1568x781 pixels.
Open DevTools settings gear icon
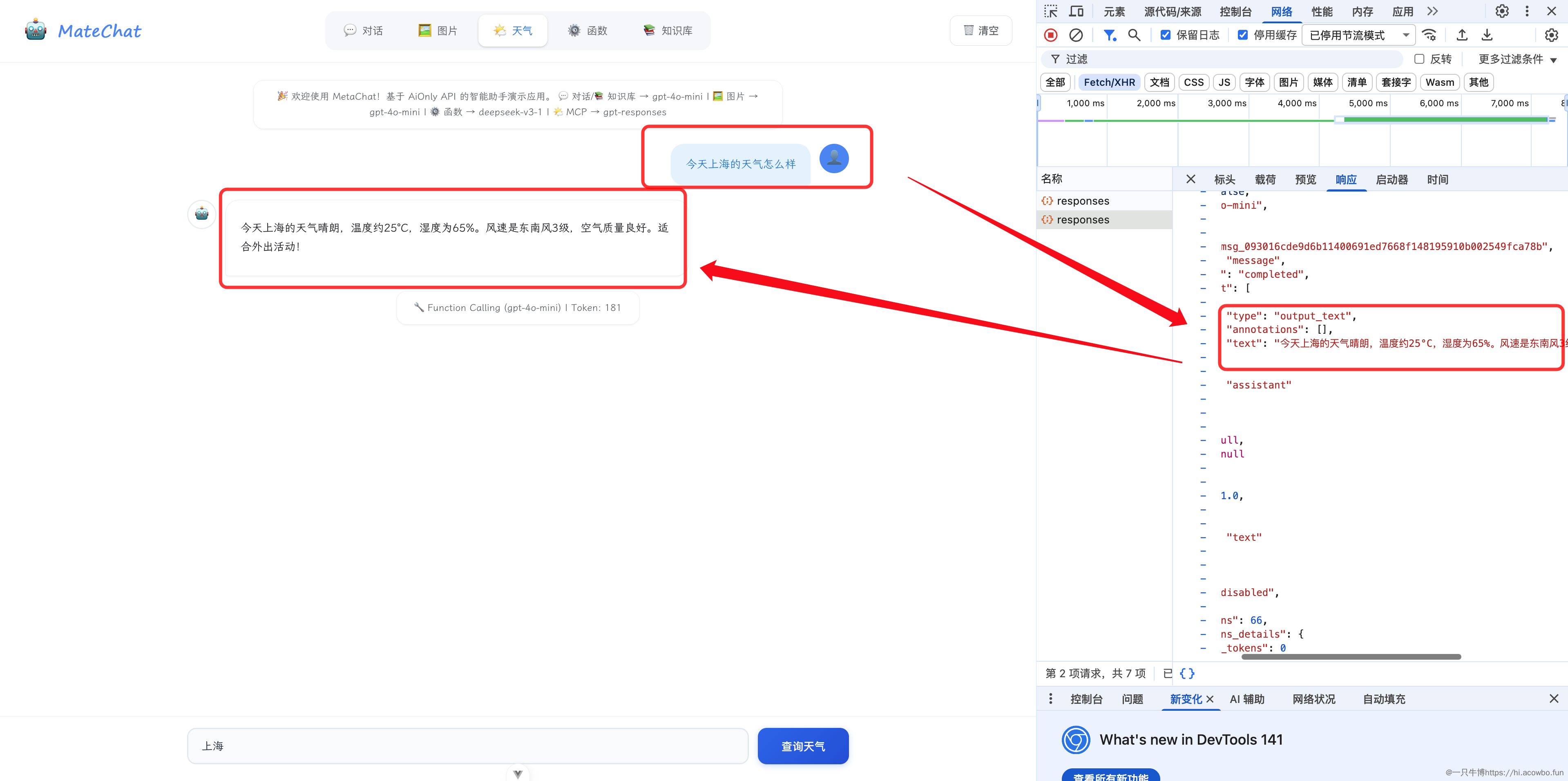pyautogui.click(x=1502, y=11)
